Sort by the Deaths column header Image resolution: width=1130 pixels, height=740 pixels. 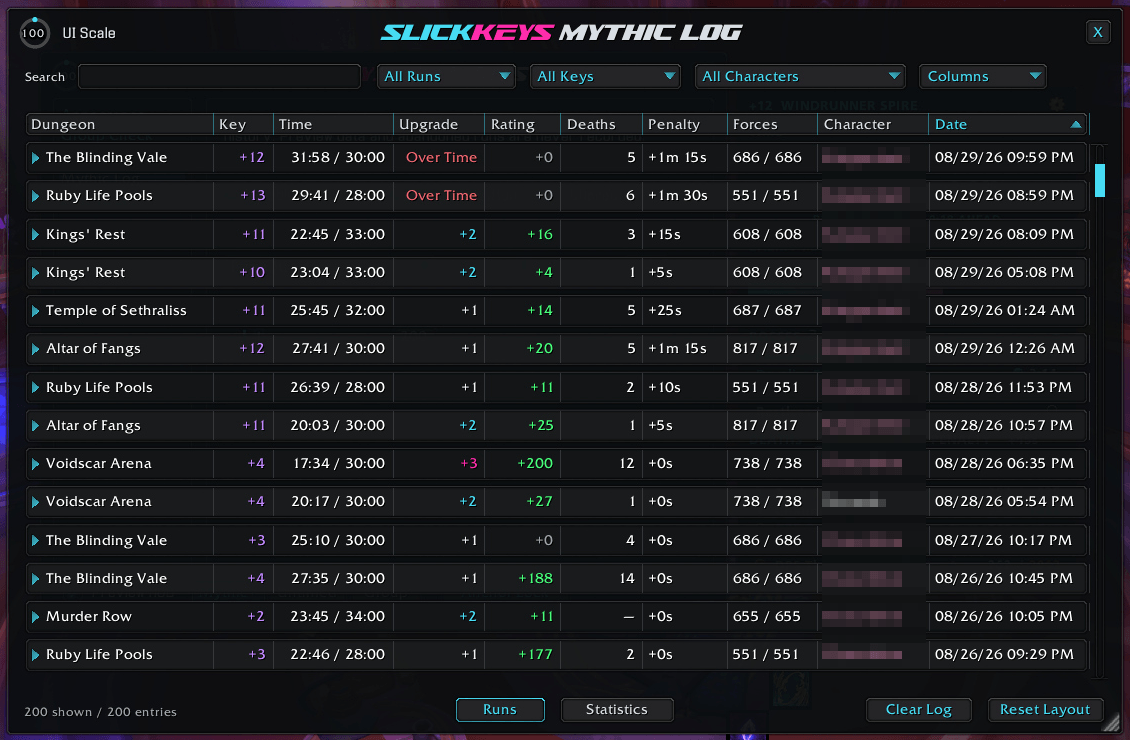pos(602,124)
